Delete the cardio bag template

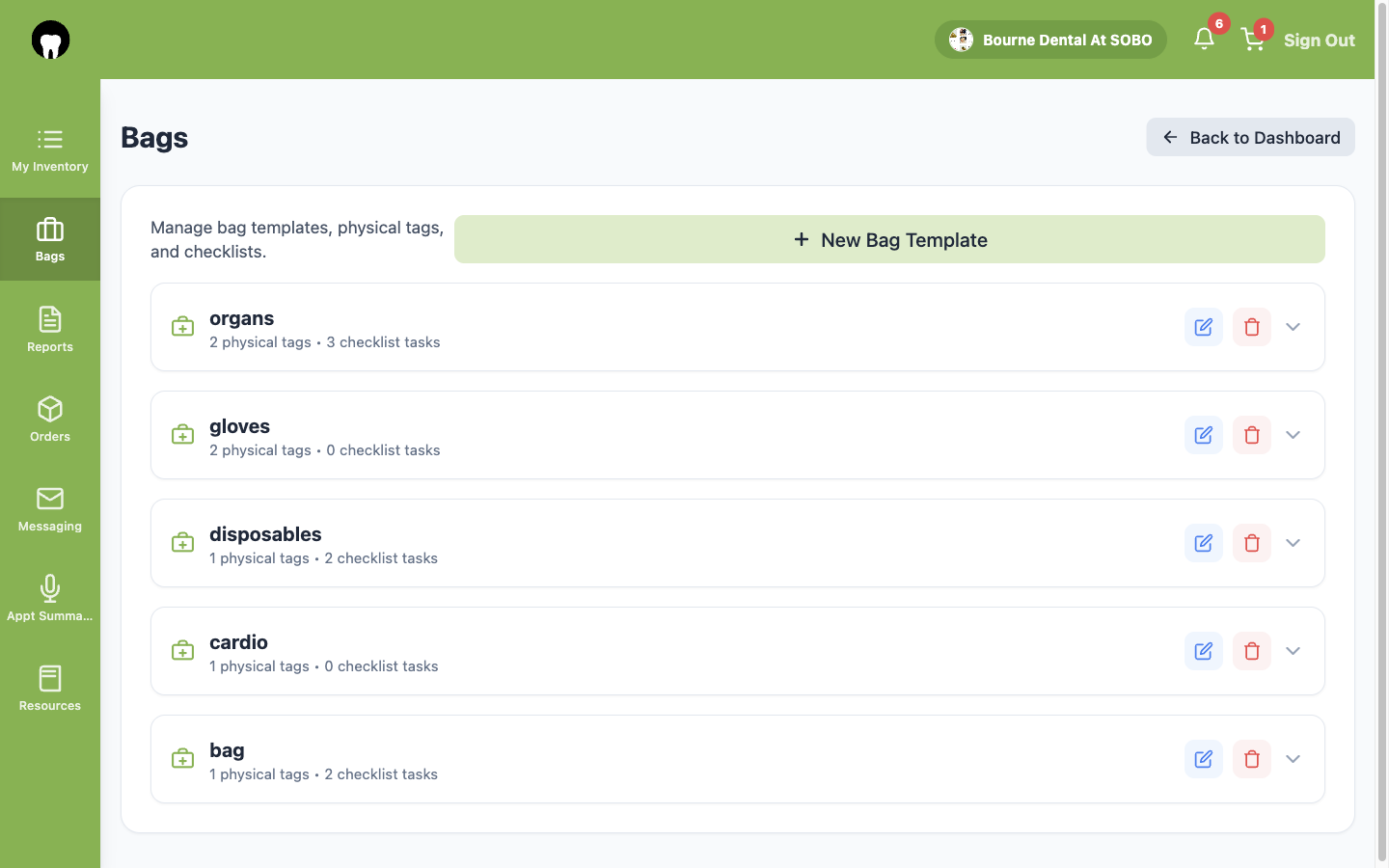coord(1252,651)
